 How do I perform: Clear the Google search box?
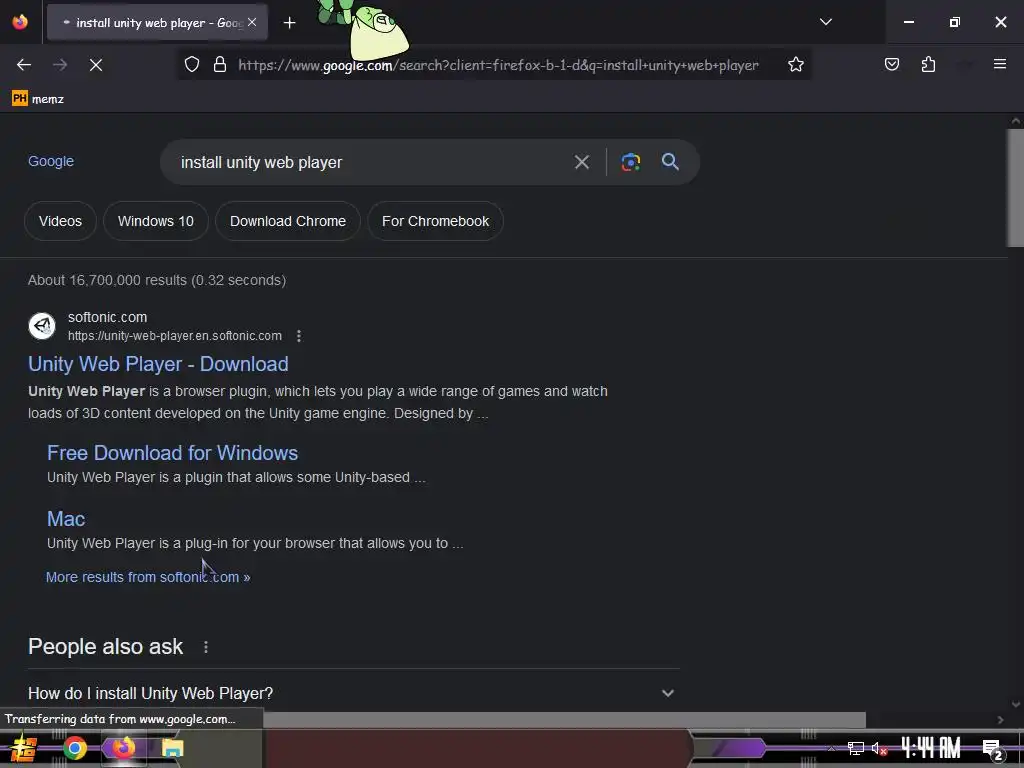[x=581, y=162]
